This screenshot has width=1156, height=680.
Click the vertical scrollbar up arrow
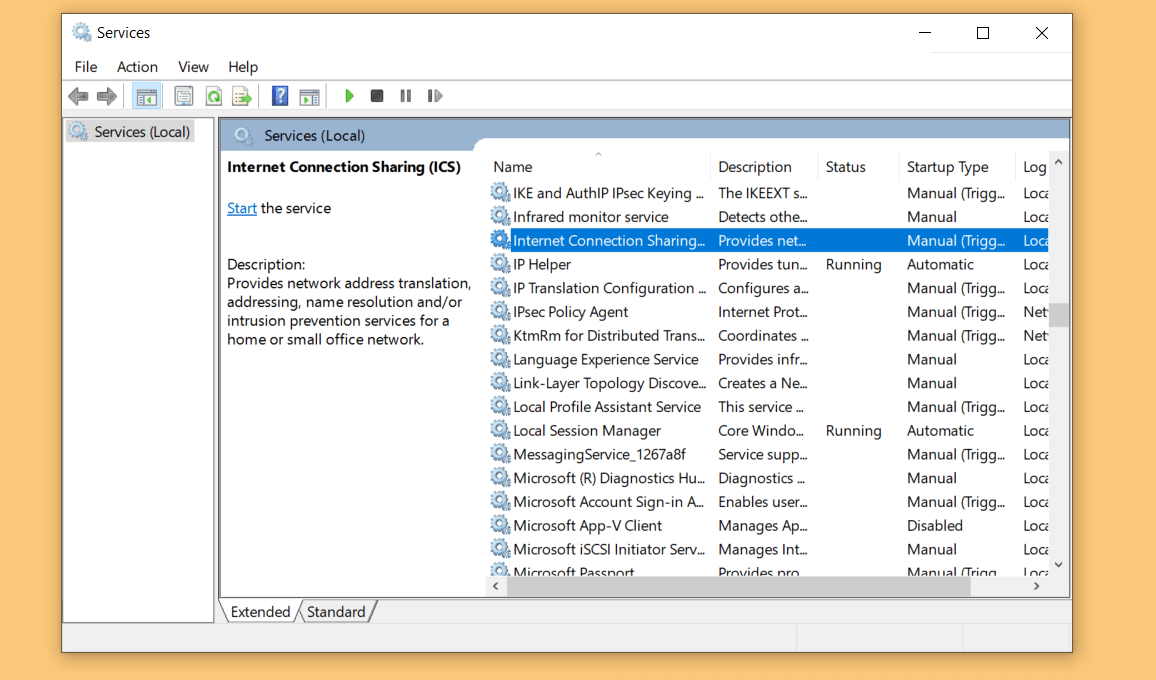[1059, 162]
